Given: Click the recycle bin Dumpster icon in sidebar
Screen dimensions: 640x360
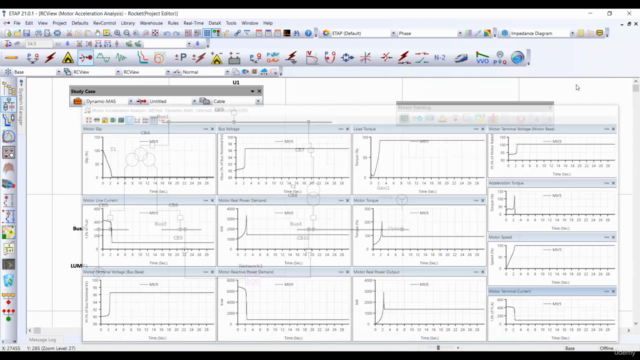Looking at the screenshot, I should point(9,280).
